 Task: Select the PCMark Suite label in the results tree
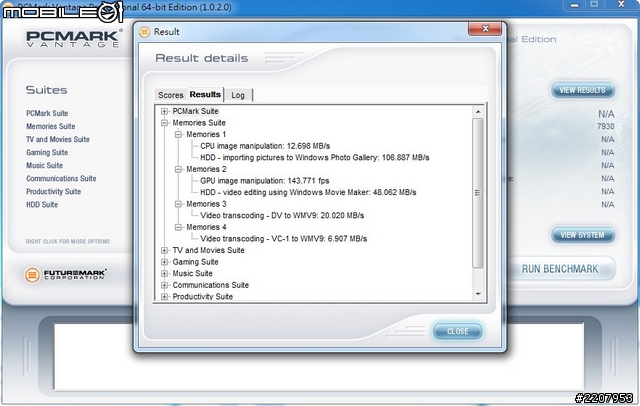pyautogui.click(x=196, y=111)
